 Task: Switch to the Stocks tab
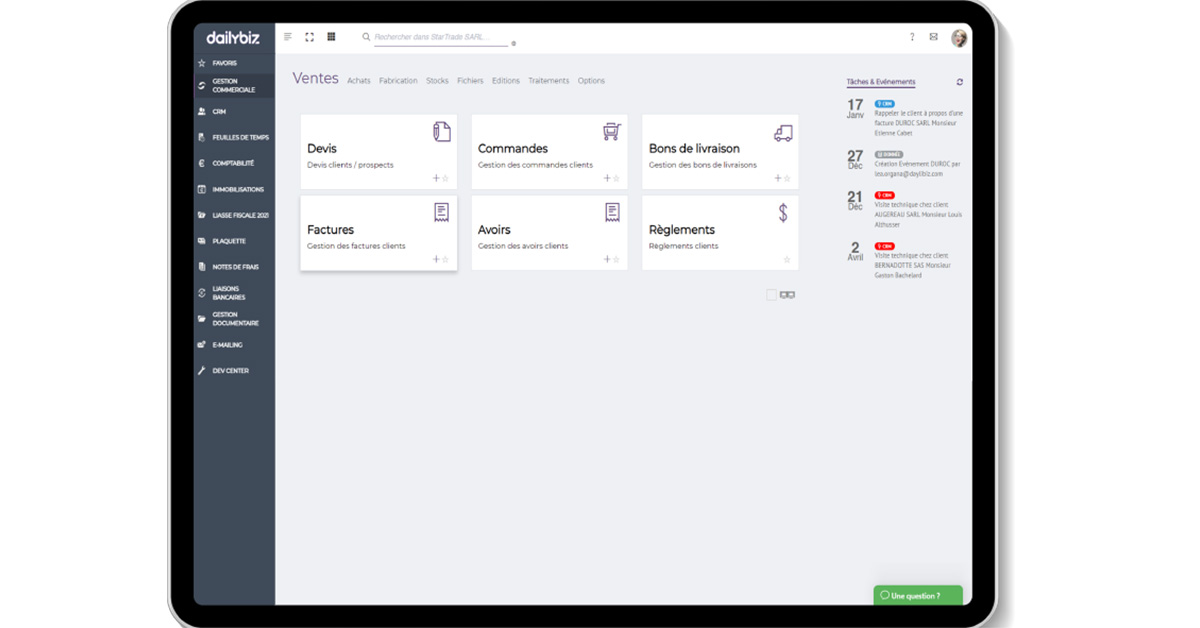coord(437,81)
